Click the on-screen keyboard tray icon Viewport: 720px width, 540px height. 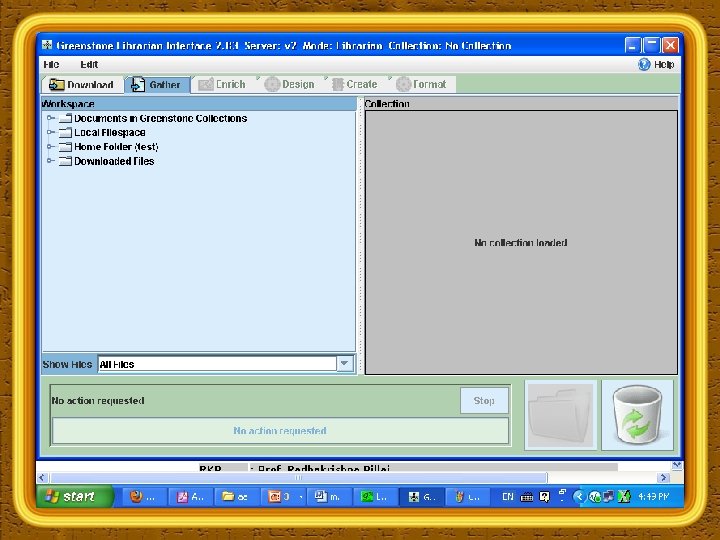[x=527, y=496]
